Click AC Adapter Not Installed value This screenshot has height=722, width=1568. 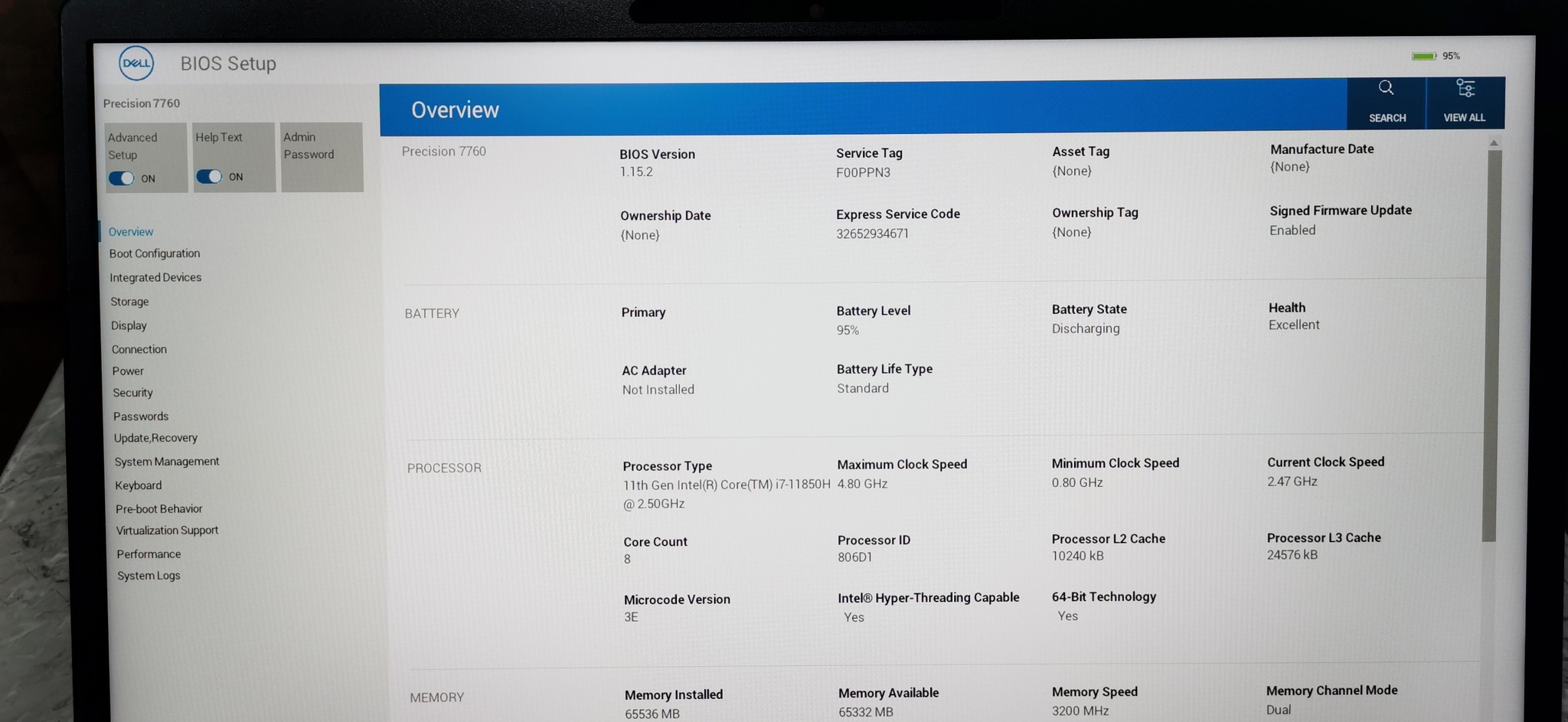(658, 390)
